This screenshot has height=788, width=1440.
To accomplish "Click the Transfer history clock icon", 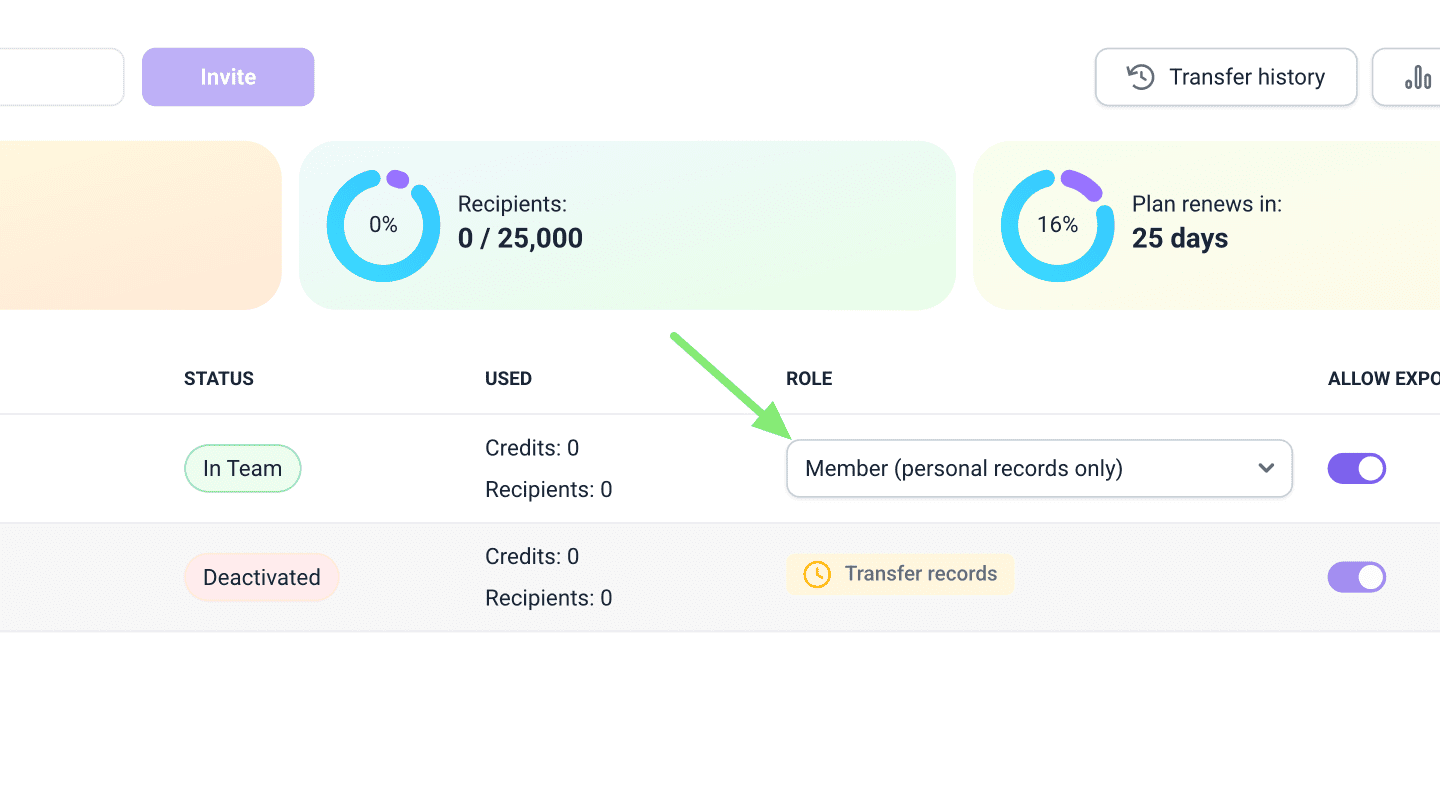I will pyautogui.click(x=1141, y=77).
